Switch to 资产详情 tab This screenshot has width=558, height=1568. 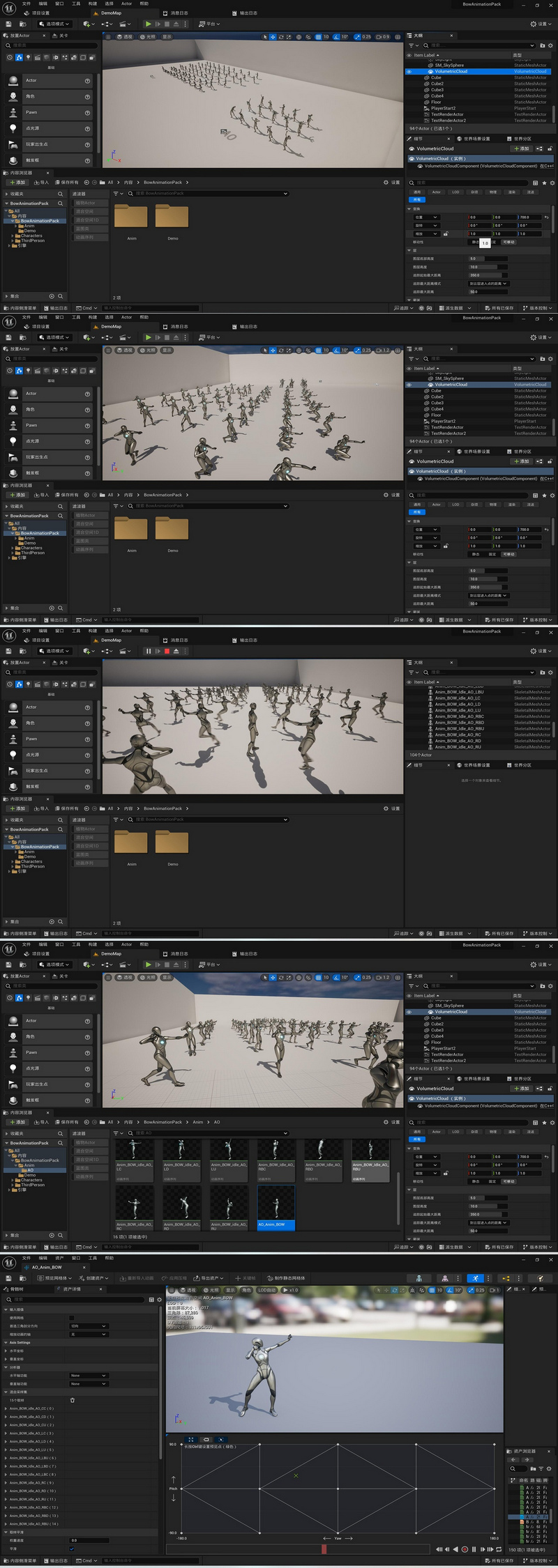[73, 1289]
